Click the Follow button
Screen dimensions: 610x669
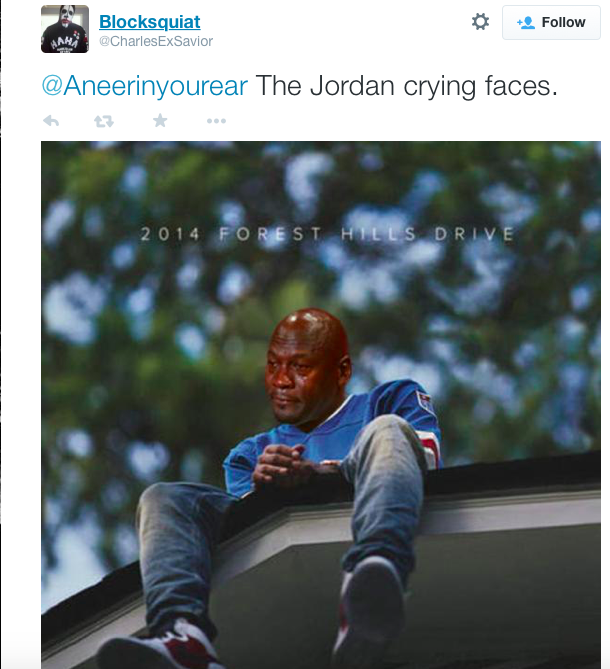point(551,22)
